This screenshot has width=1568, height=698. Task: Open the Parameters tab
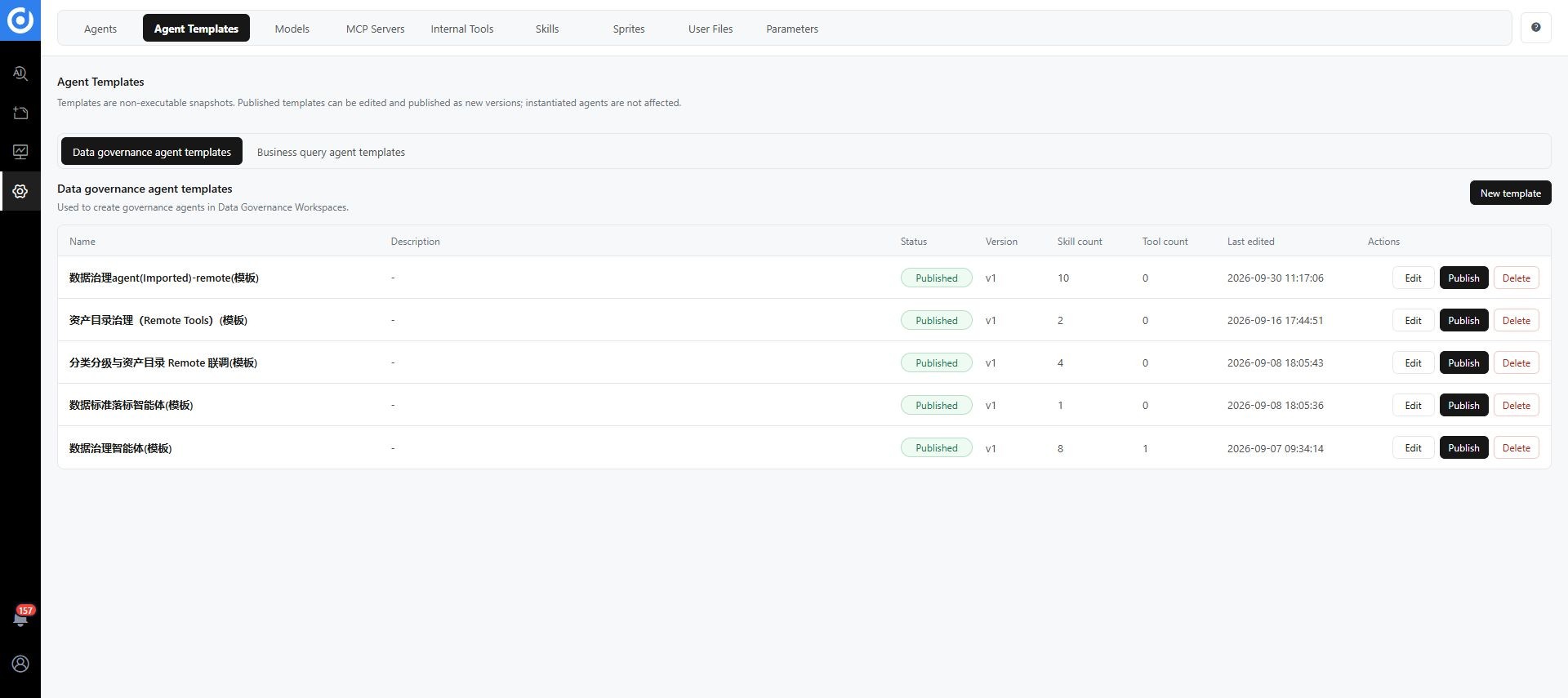tap(792, 29)
